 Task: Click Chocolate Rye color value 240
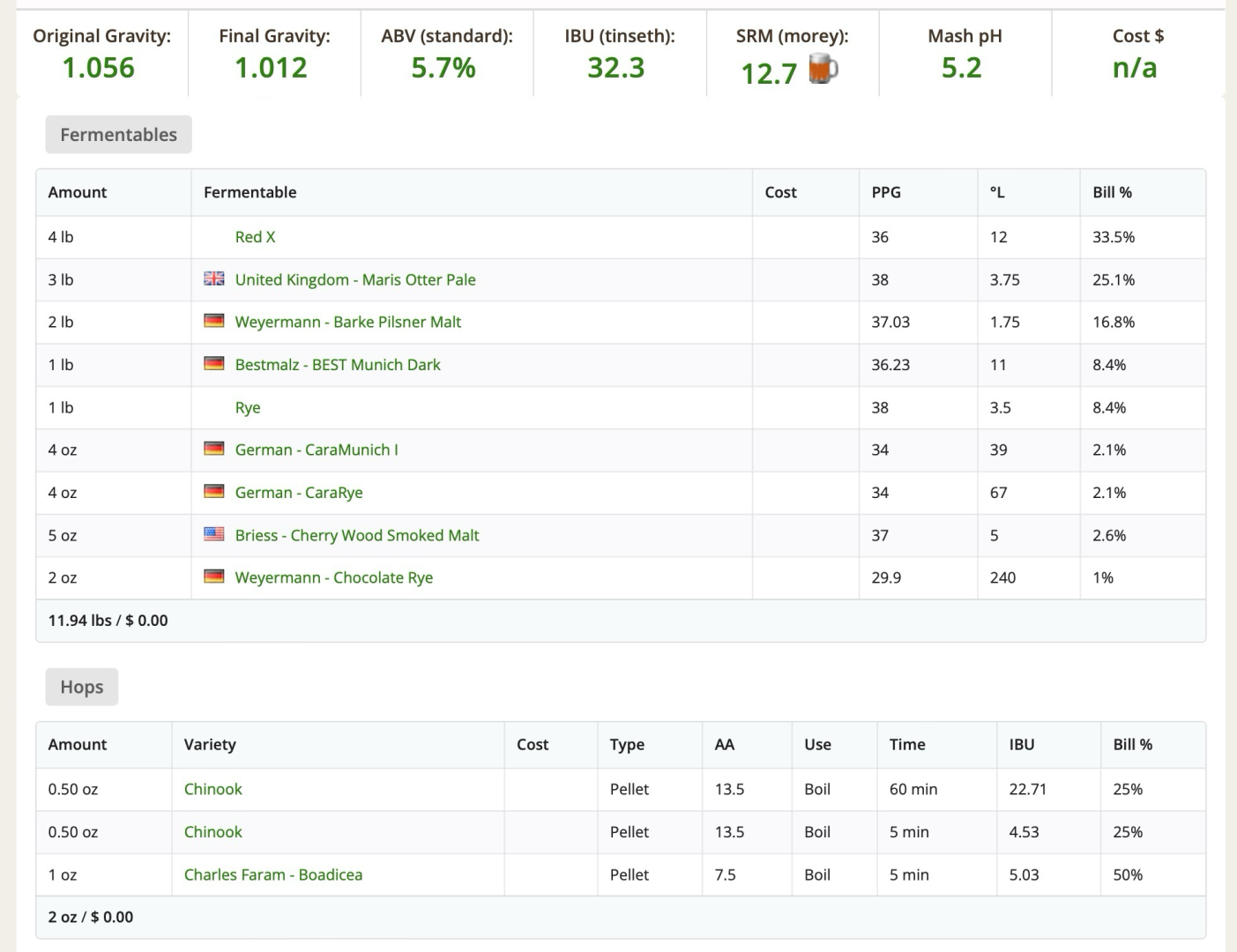coord(1002,577)
